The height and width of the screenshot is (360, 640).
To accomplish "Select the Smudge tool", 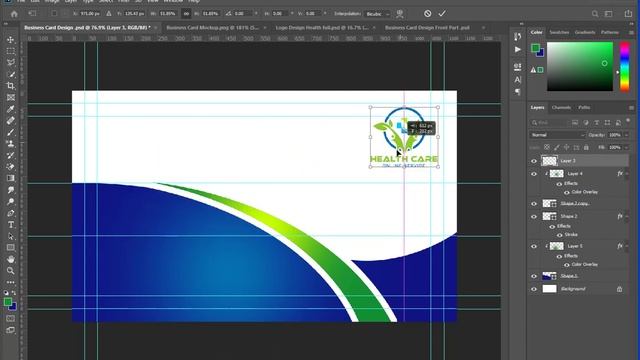I will click(11, 190).
